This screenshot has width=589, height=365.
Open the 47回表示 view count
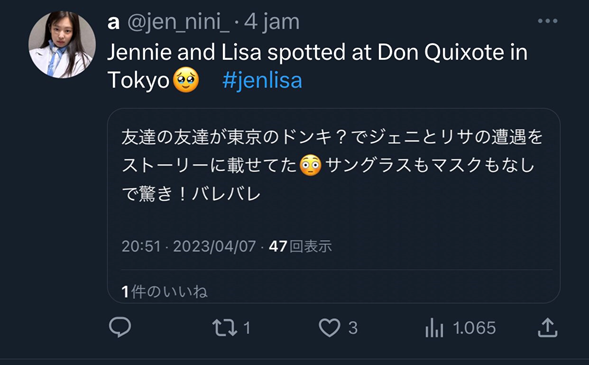(x=300, y=247)
